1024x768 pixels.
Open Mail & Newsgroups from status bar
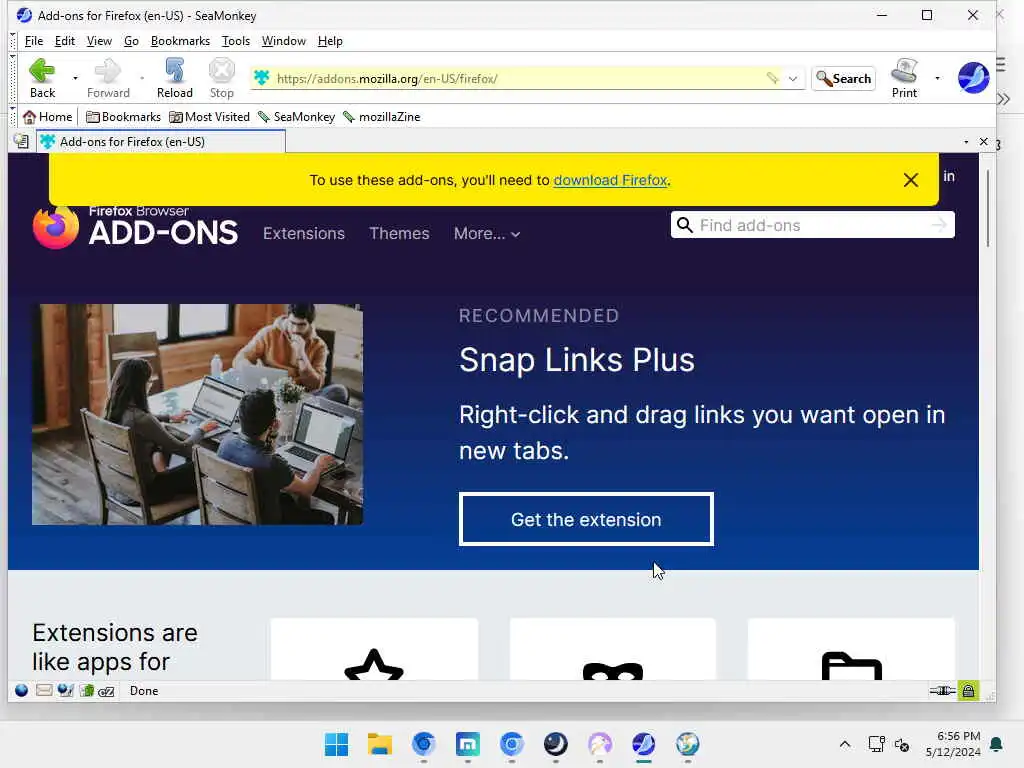pos(44,690)
